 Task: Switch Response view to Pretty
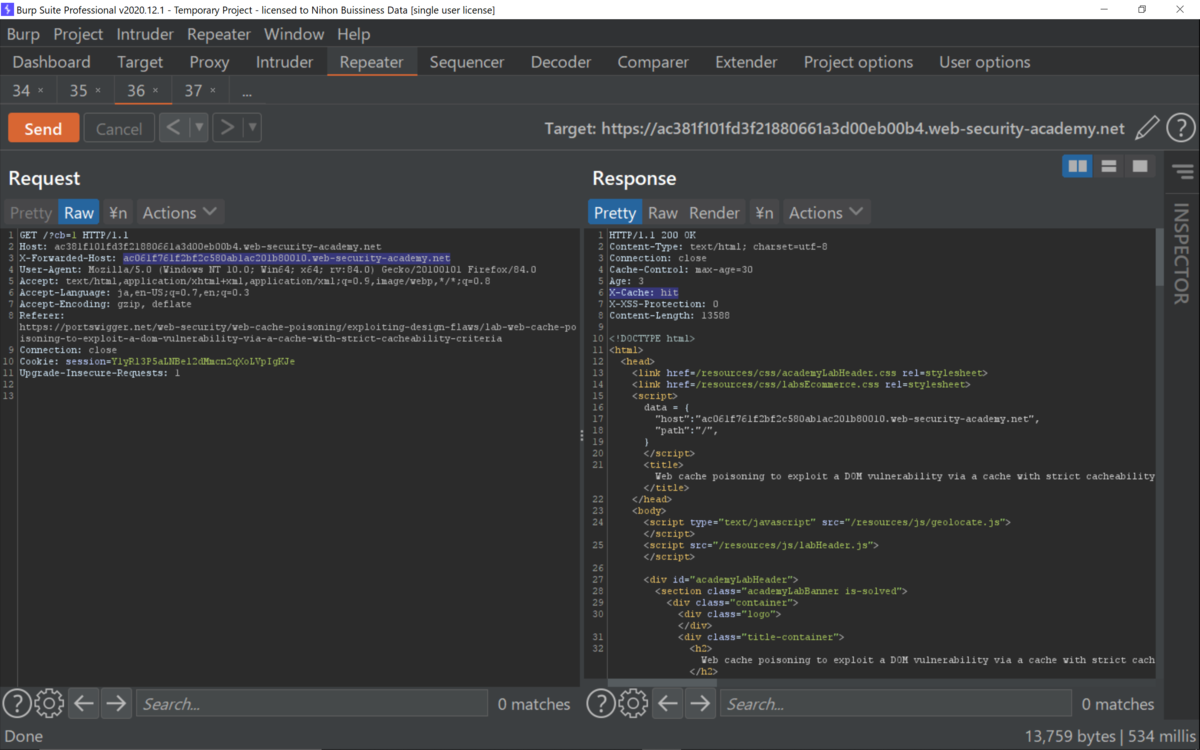(x=614, y=212)
